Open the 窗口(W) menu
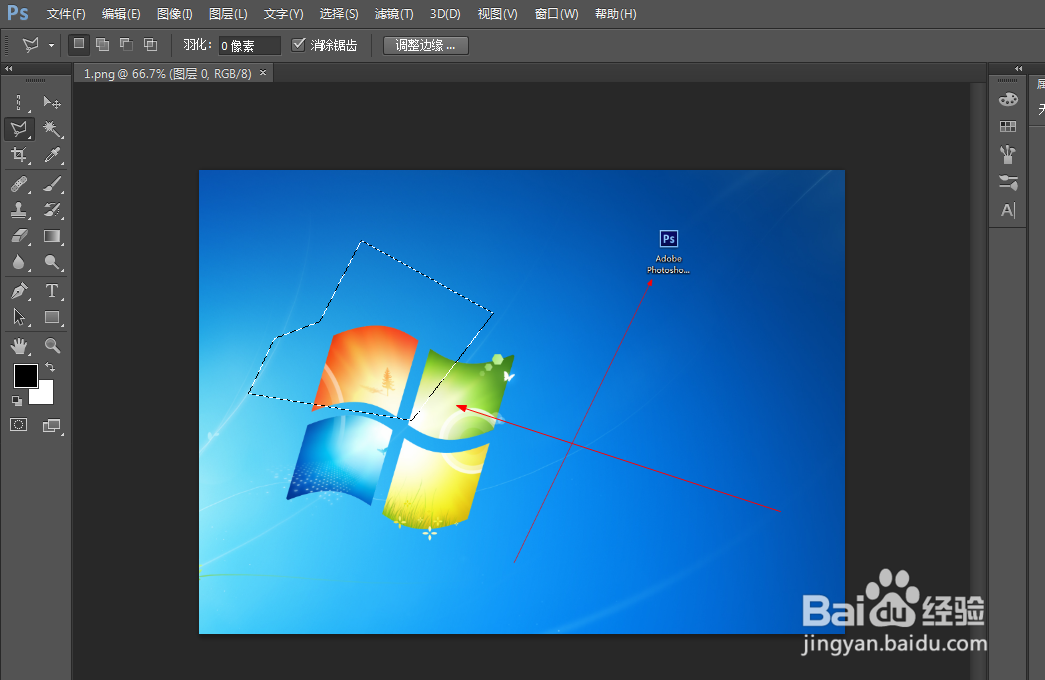Image resolution: width=1045 pixels, height=680 pixels. pos(556,14)
